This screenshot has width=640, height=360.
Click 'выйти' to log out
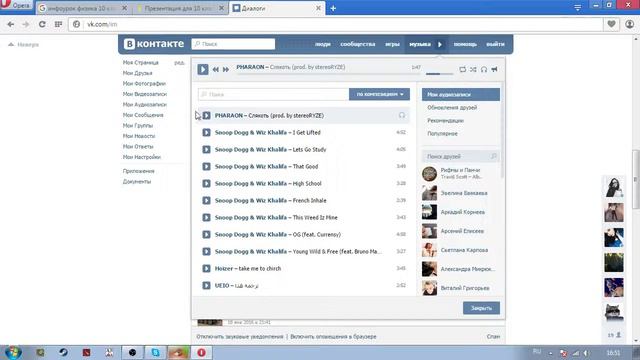(495, 44)
